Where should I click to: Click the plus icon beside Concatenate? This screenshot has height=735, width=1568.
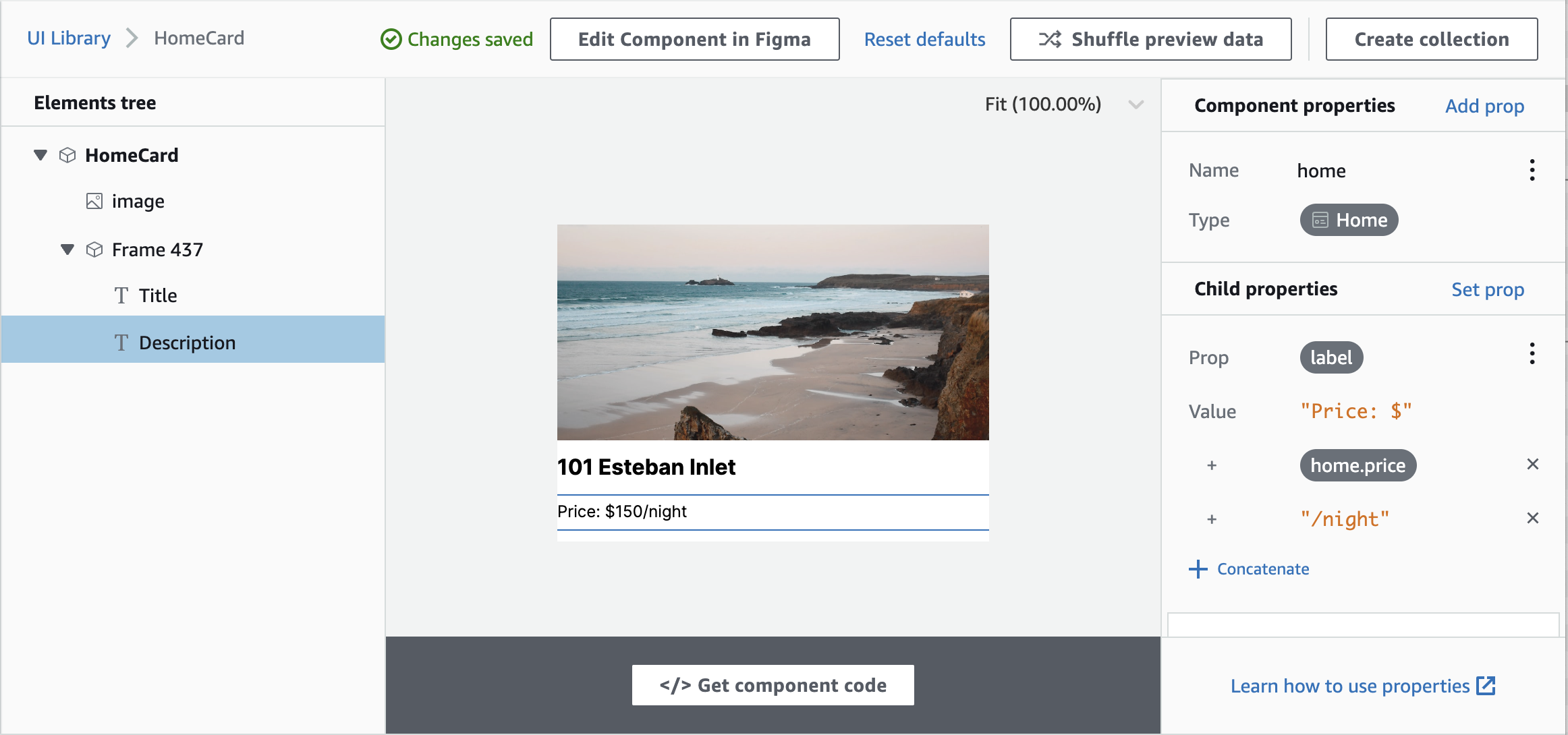1198,569
